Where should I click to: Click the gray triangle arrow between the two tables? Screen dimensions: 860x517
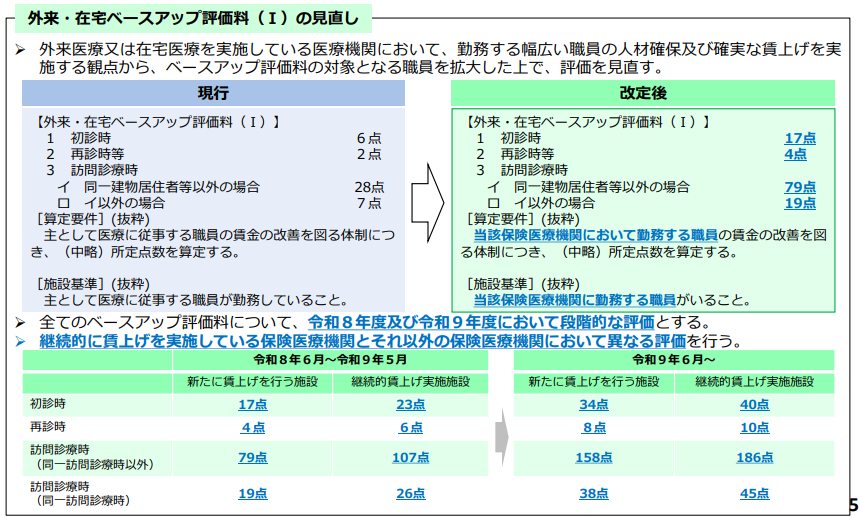tap(502, 437)
